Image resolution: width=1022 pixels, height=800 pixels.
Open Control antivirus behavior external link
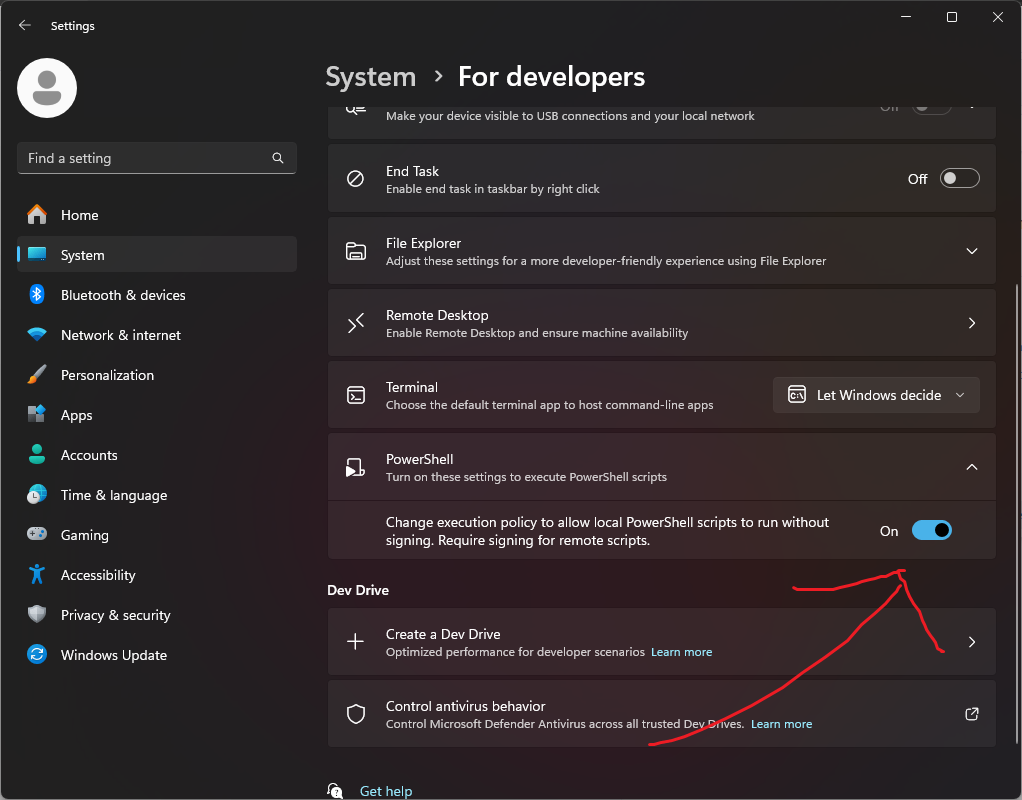click(971, 713)
